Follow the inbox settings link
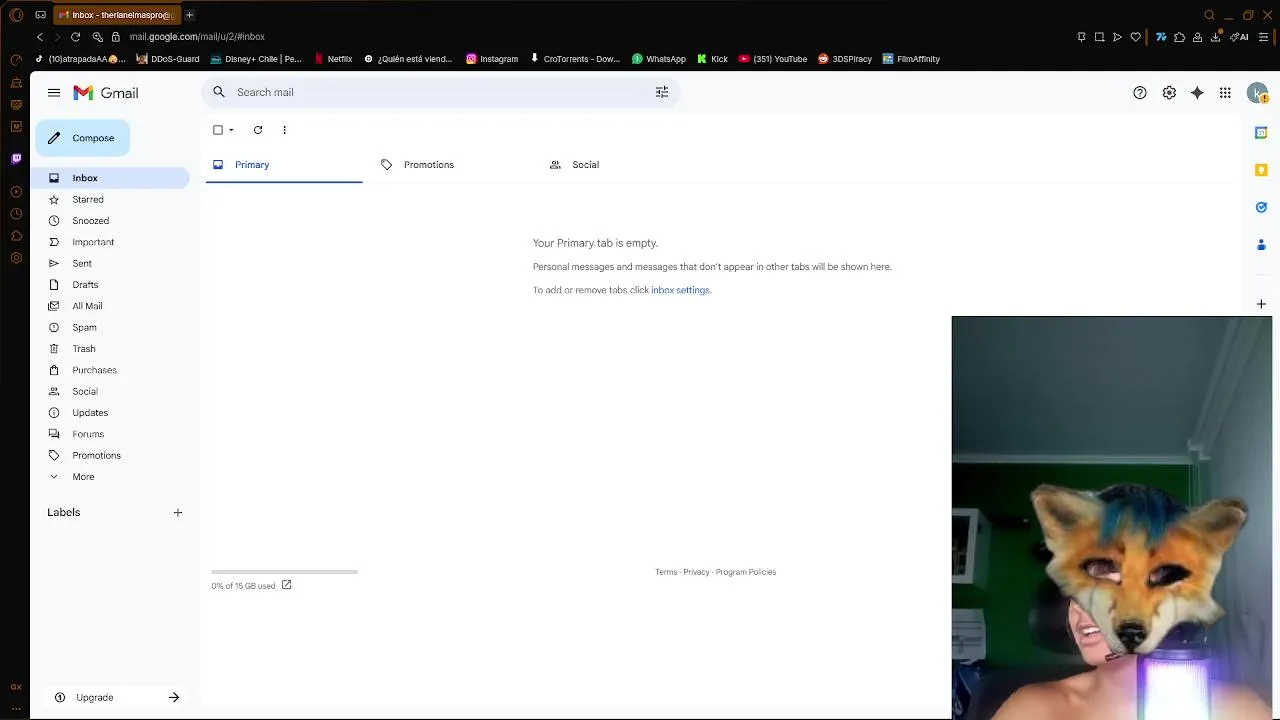1280x720 pixels. coord(680,290)
